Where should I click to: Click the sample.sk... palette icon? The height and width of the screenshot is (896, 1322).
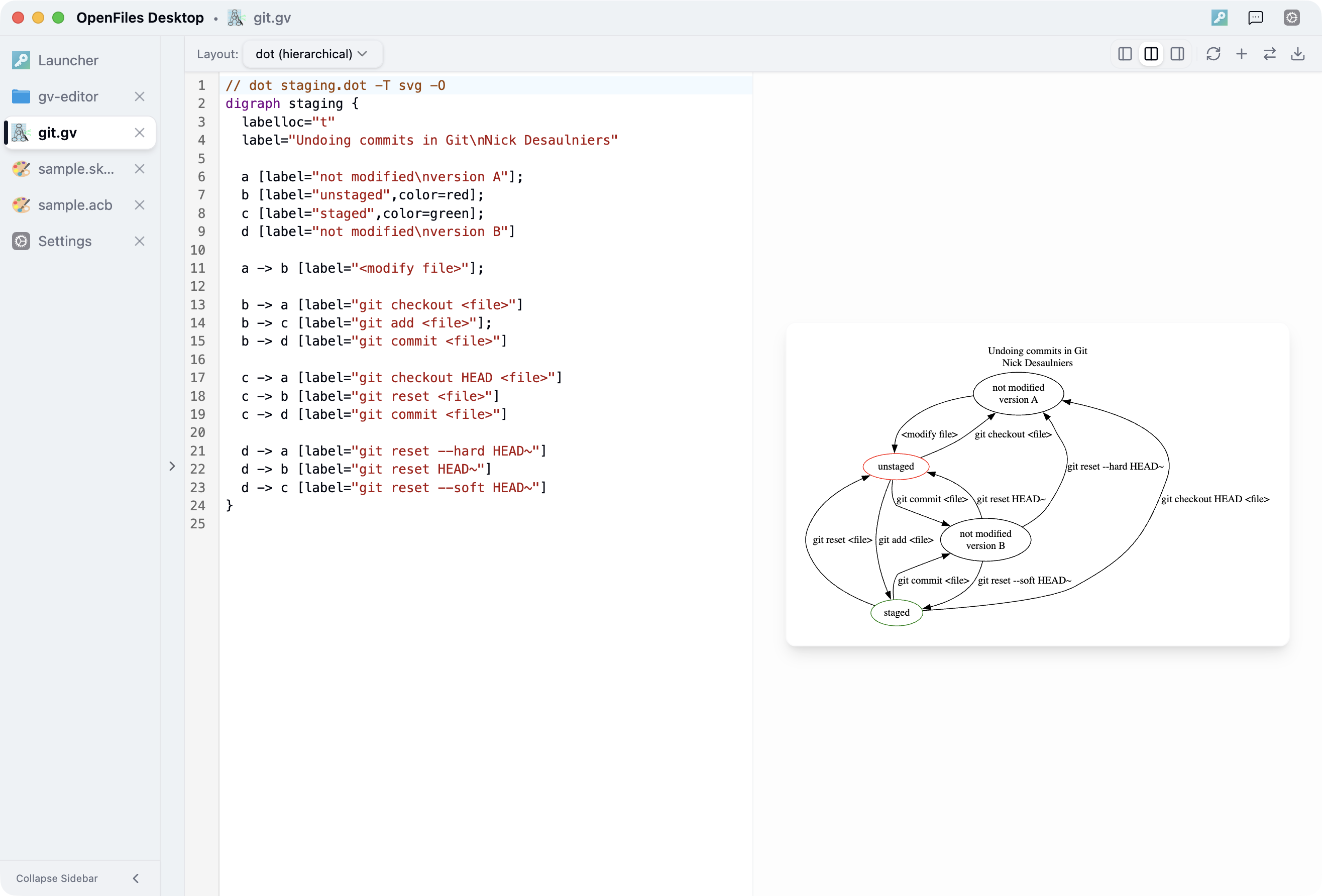tap(21, 169)
